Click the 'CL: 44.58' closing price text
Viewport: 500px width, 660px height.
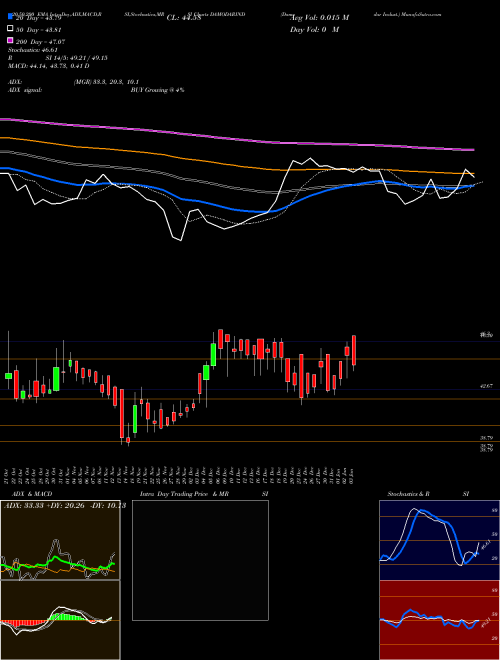click(184, 18)
